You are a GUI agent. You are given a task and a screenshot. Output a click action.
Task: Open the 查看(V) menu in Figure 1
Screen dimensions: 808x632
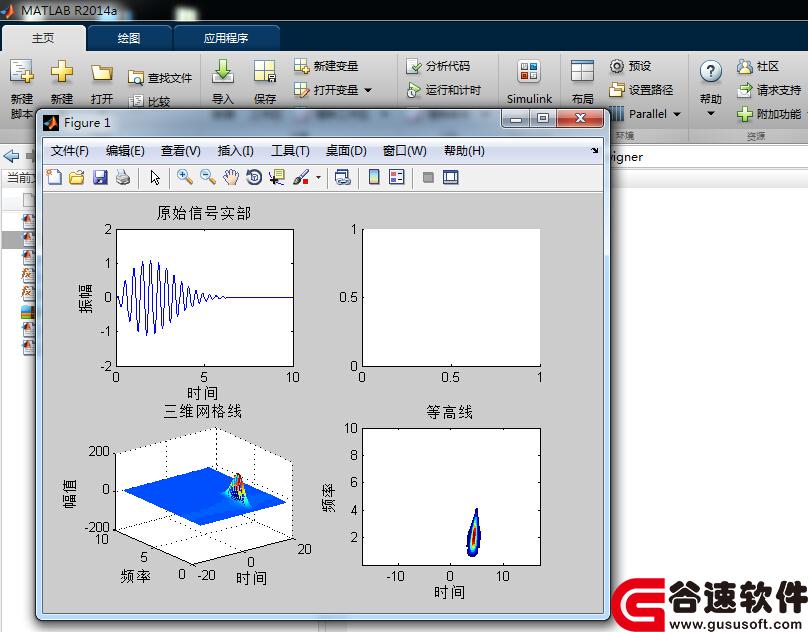tap(180, 151)
